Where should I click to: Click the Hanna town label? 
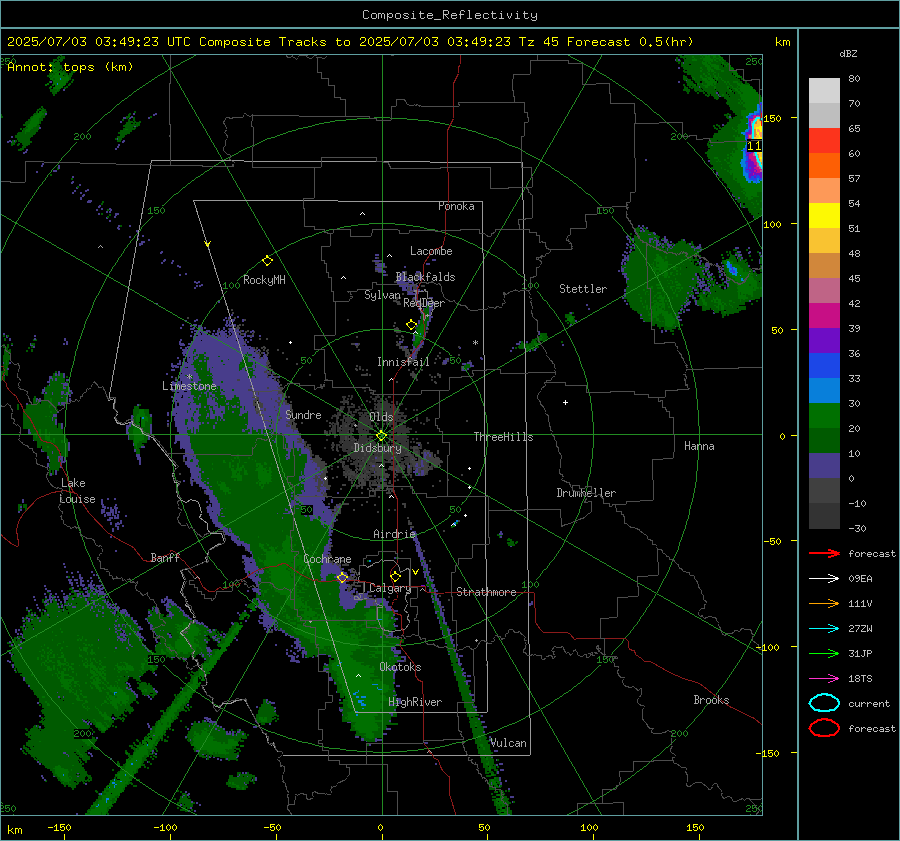[699, 446]
